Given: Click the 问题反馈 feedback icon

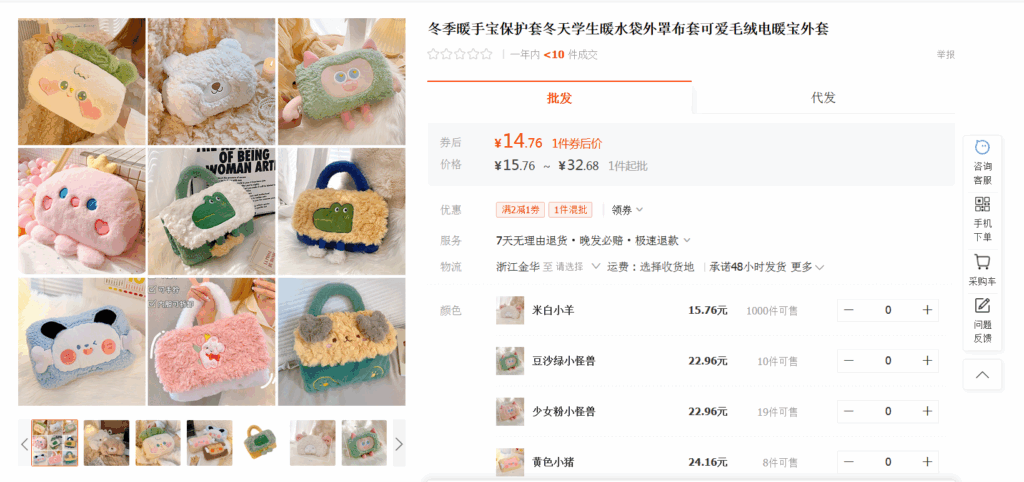Looking at the screenshot, I should pyautogui.click(x=982, y=320).
